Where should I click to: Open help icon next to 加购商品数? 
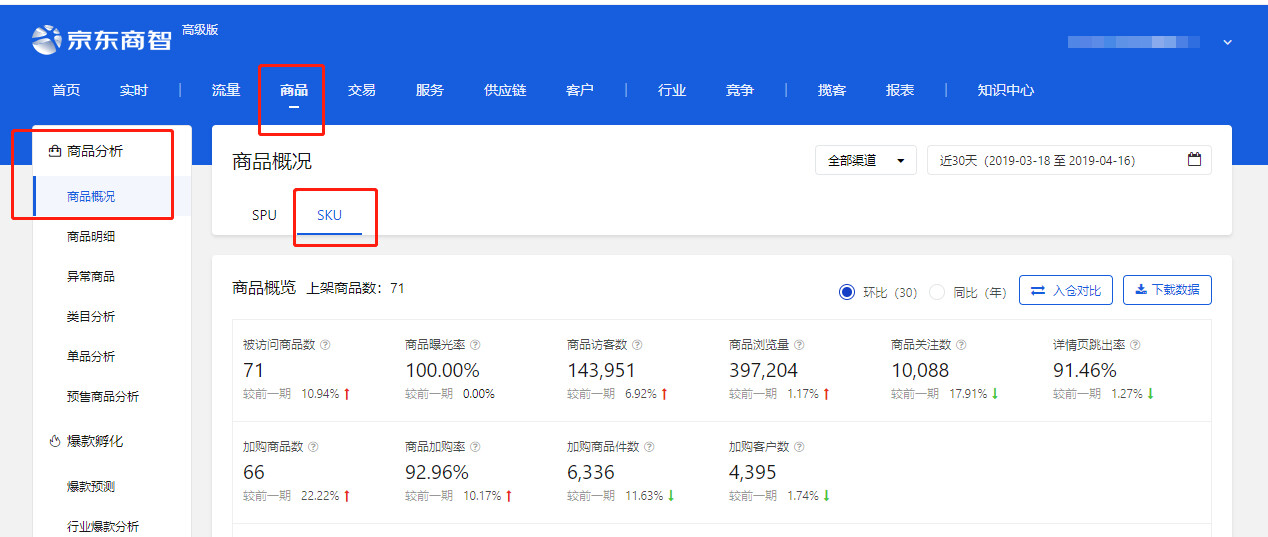(x=312, y=447)
